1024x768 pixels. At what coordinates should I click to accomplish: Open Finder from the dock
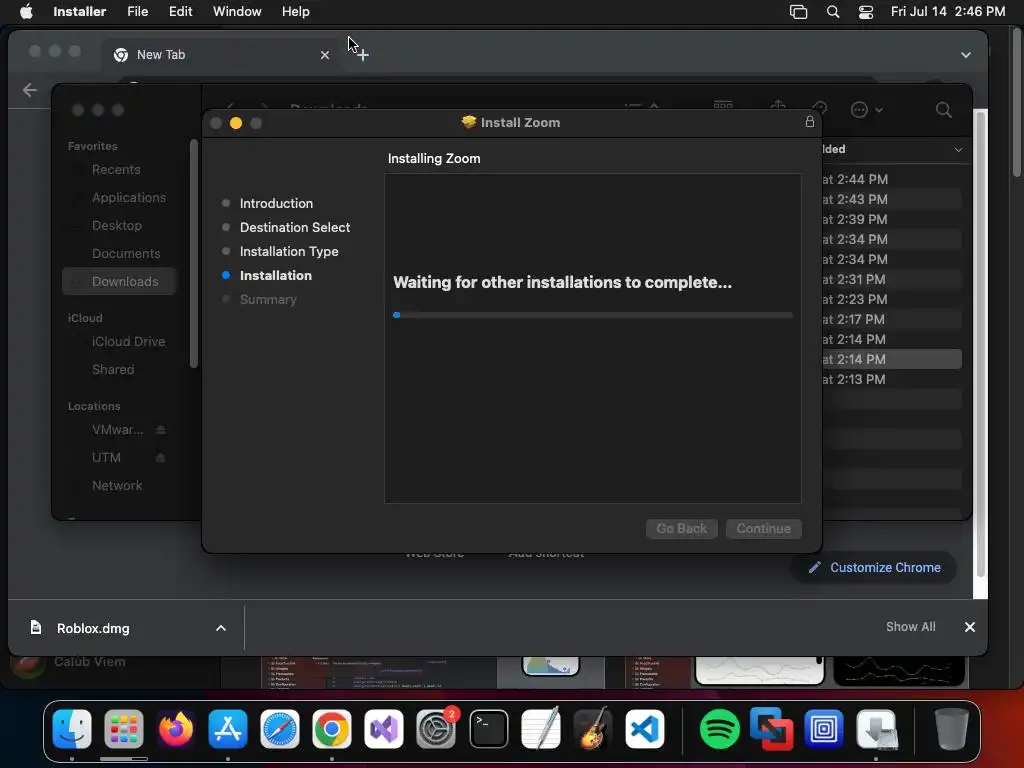[71, 728]
